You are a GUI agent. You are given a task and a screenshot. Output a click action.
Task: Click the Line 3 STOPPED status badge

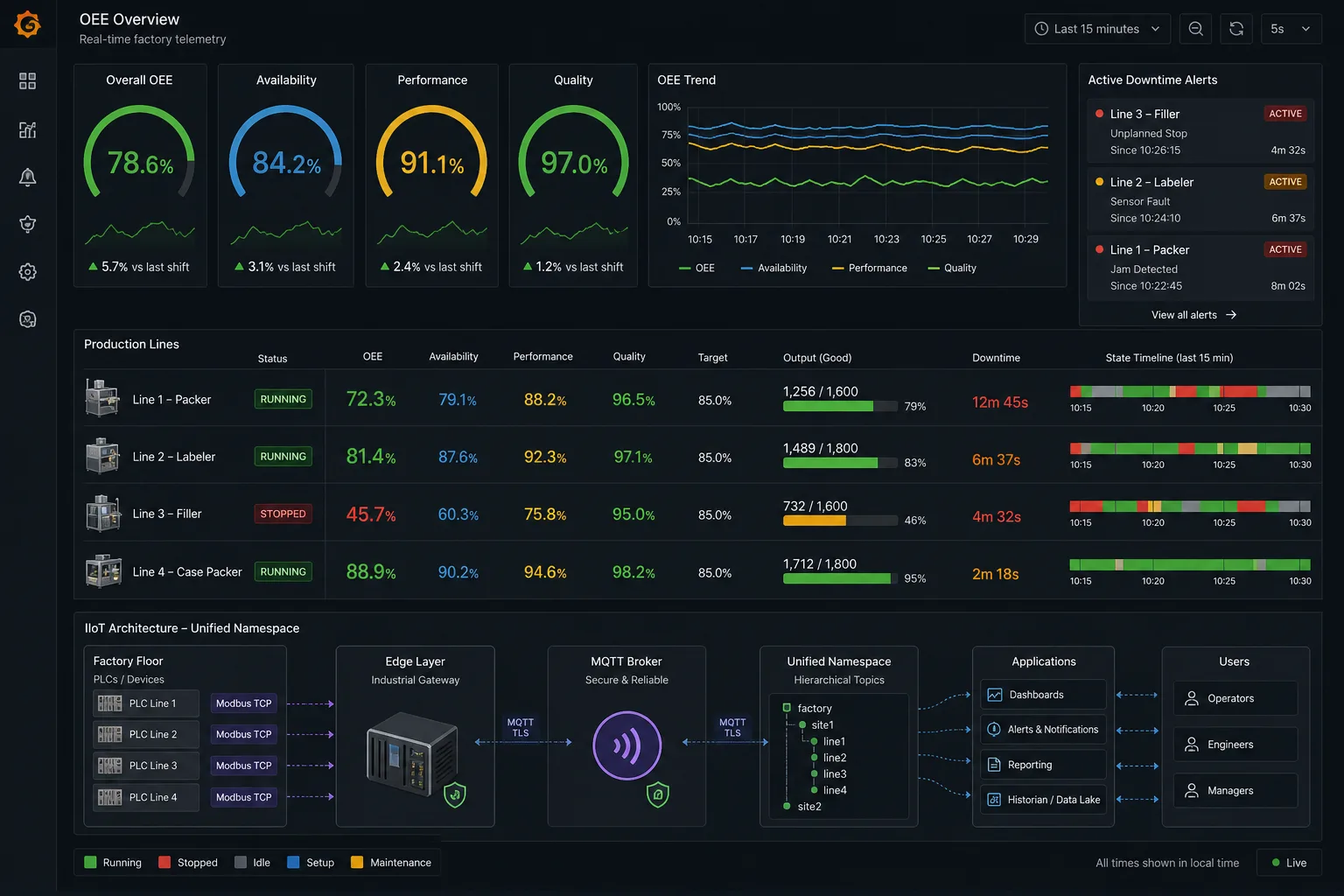pos(283,514)
